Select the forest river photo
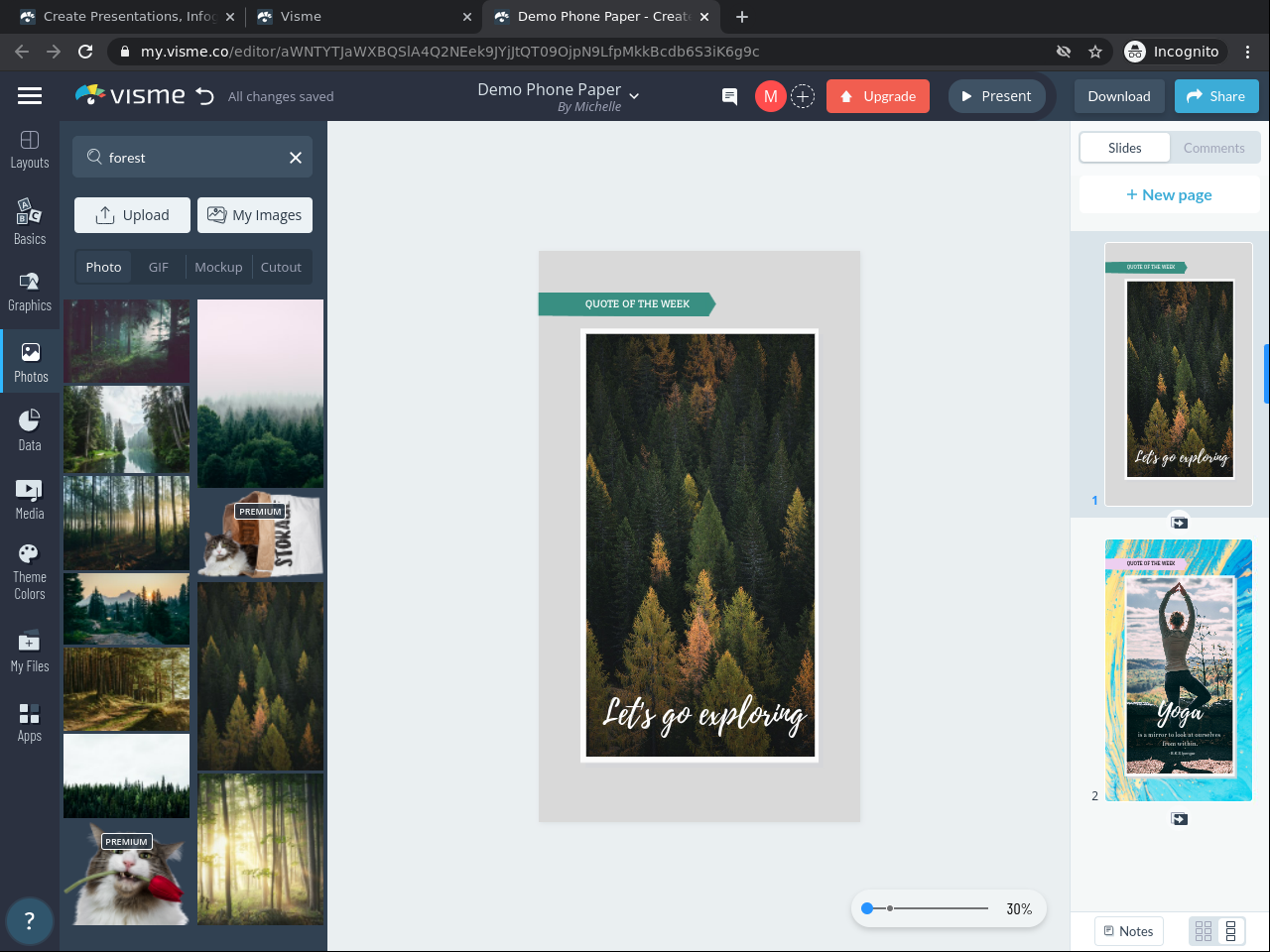This screenshot has height=952, width=1270. (126, 429)
